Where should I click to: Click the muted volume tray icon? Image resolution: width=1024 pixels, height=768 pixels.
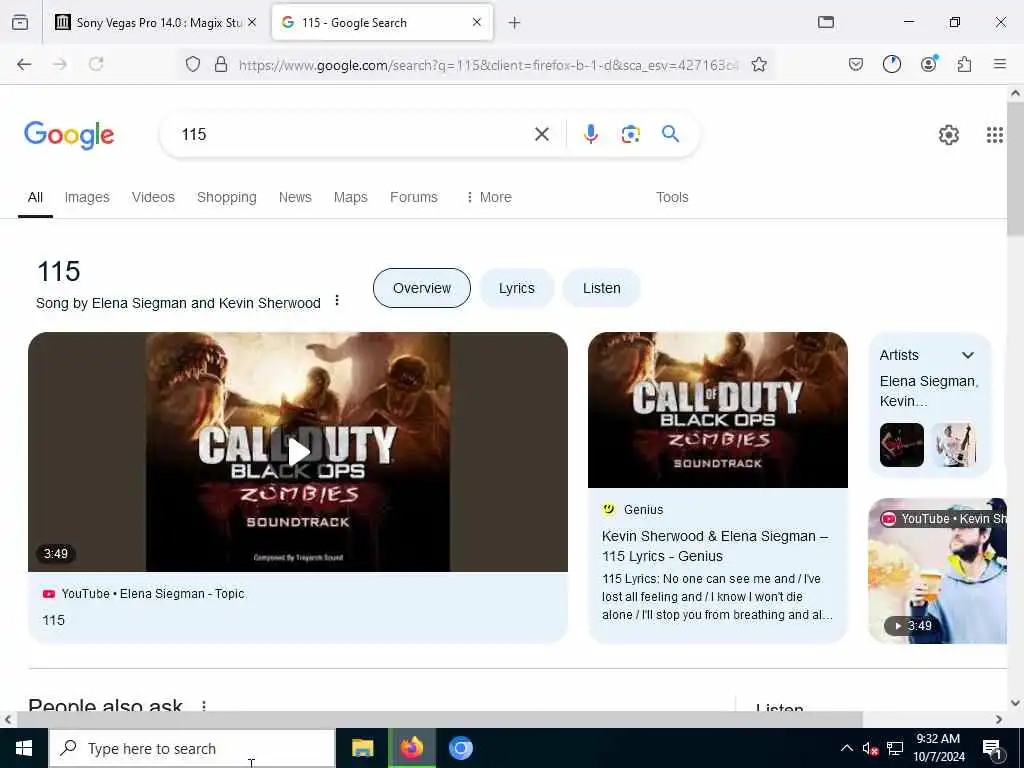click(x=870, y=748)
